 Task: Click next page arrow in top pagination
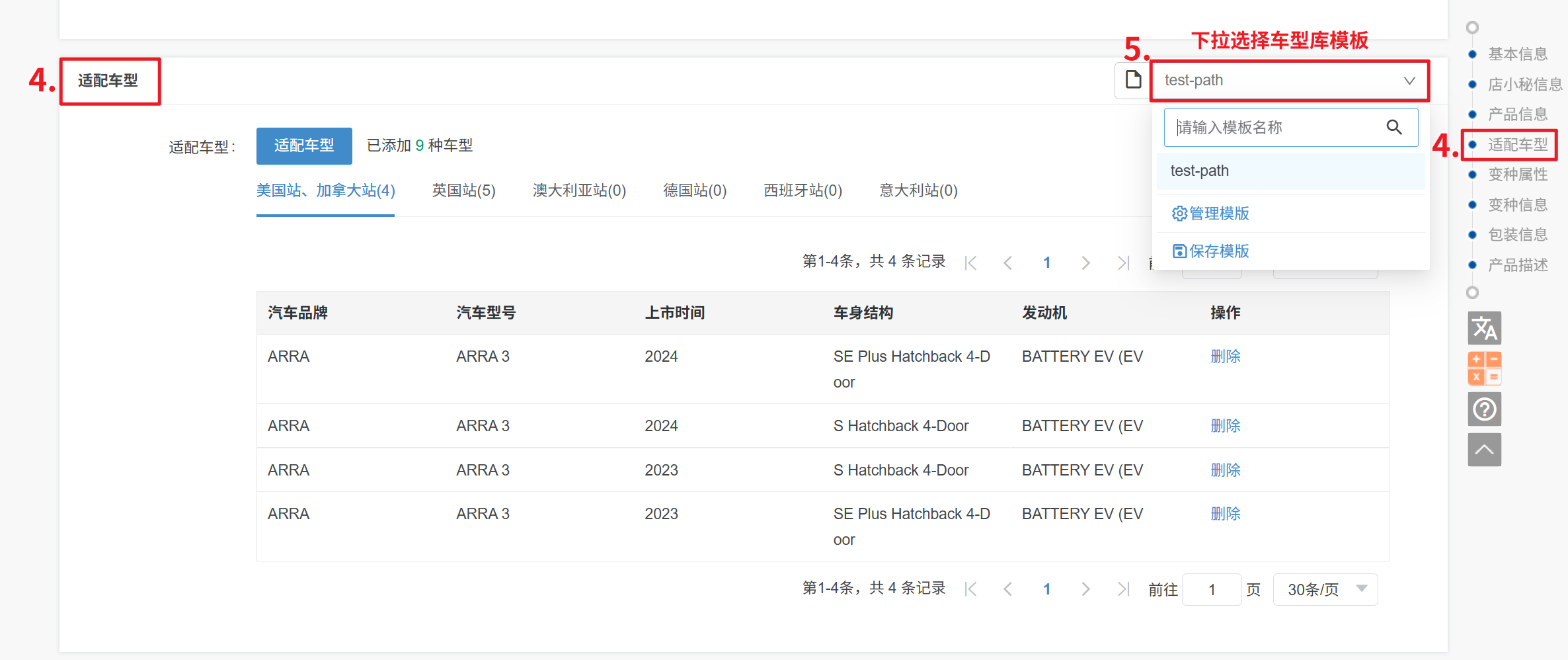pyautogui.click(x=1085, y=263)
